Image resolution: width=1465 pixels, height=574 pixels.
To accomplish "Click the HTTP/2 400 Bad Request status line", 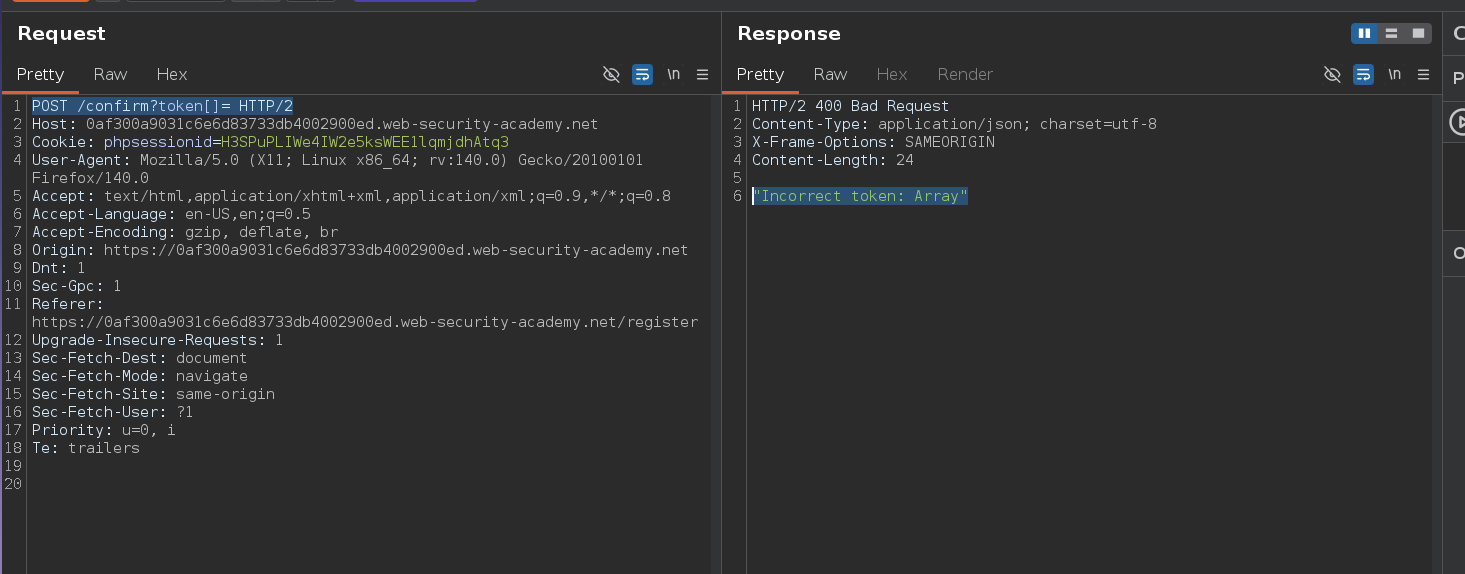I will click(x=850, y=106).
